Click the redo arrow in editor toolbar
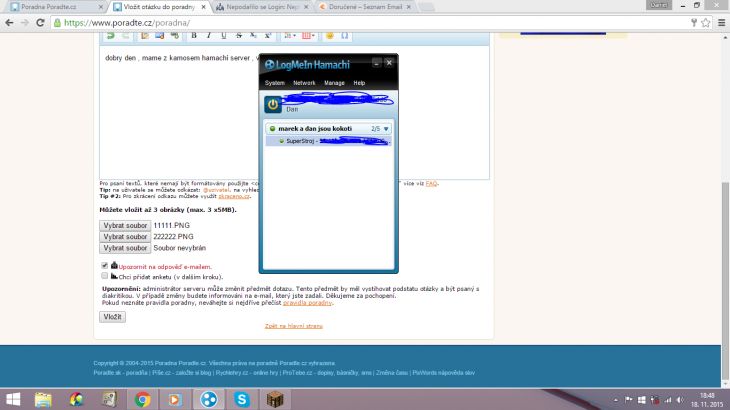Screen dimensions: 730x410 tap(125, 36)
